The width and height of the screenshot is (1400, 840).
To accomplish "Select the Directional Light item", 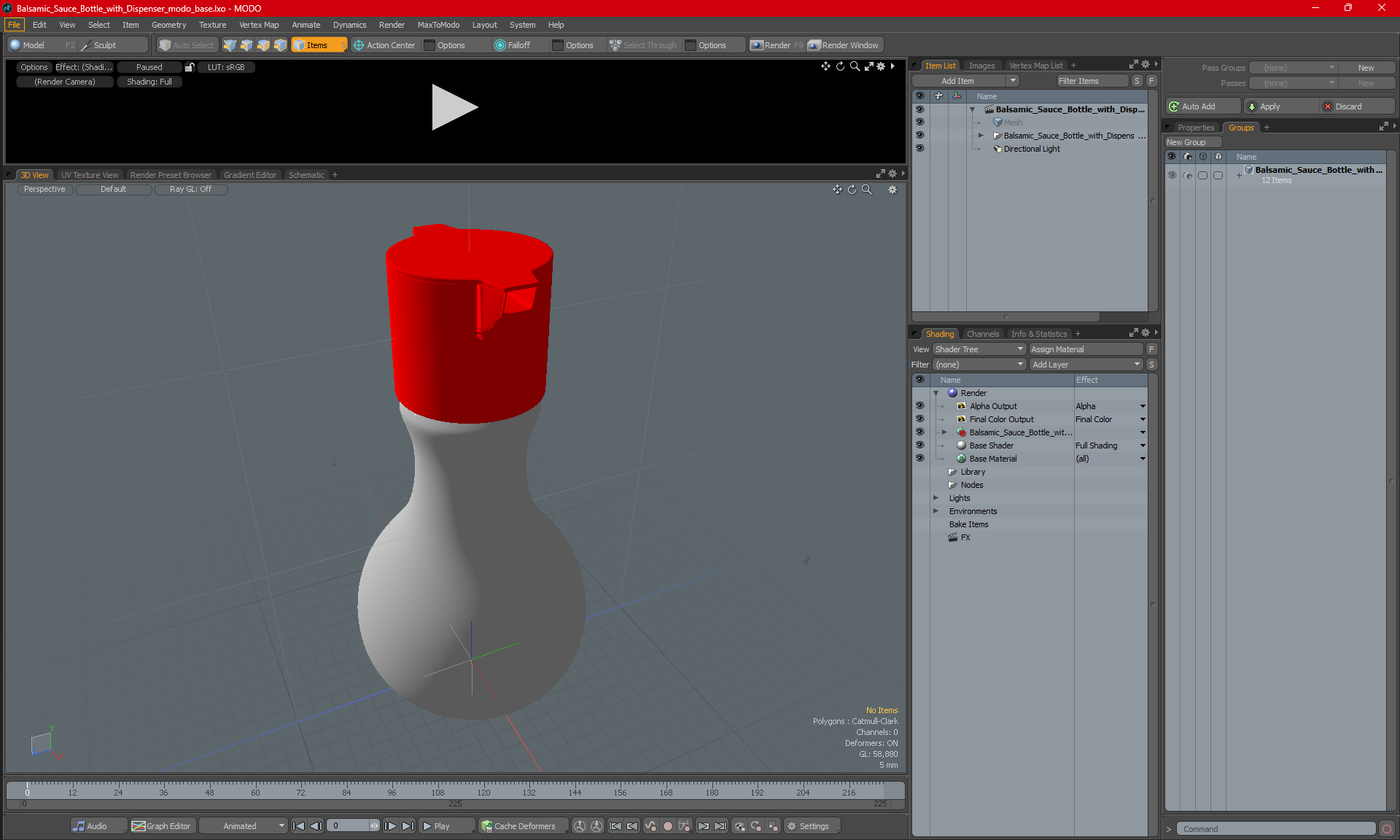I will pyautogui.click(x=1031, y=149).
